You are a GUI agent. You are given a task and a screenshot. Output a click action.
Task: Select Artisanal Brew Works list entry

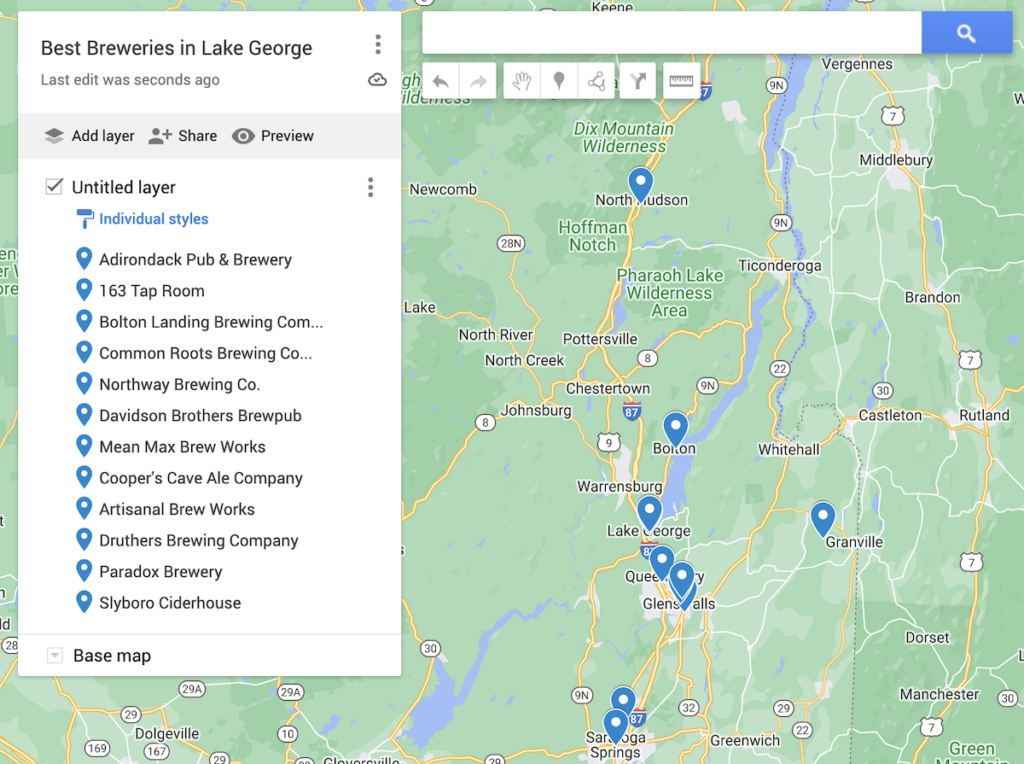177,509
